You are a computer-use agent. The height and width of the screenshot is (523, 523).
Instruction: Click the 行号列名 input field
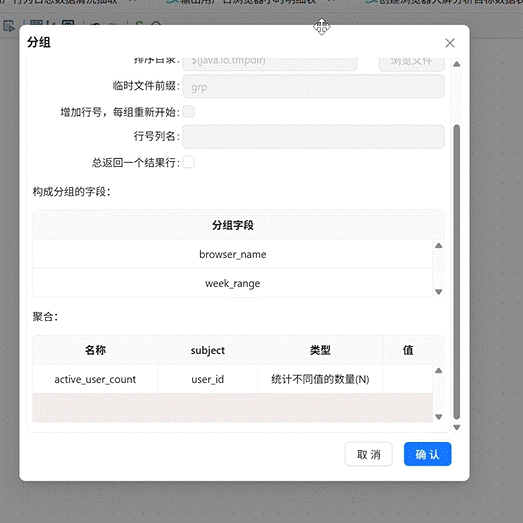pyautogui.click(x=313, y=136)
